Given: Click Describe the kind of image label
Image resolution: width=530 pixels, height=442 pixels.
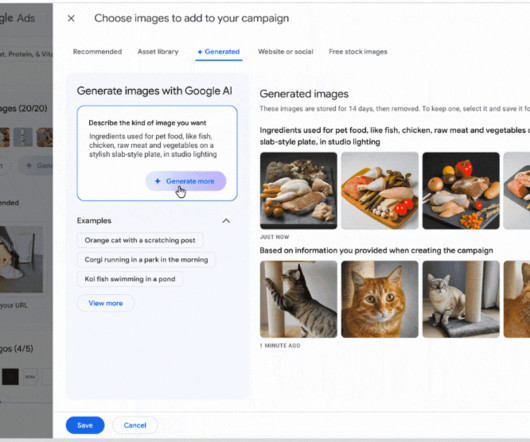Looking at the screenshot, I should coord(147,123).
